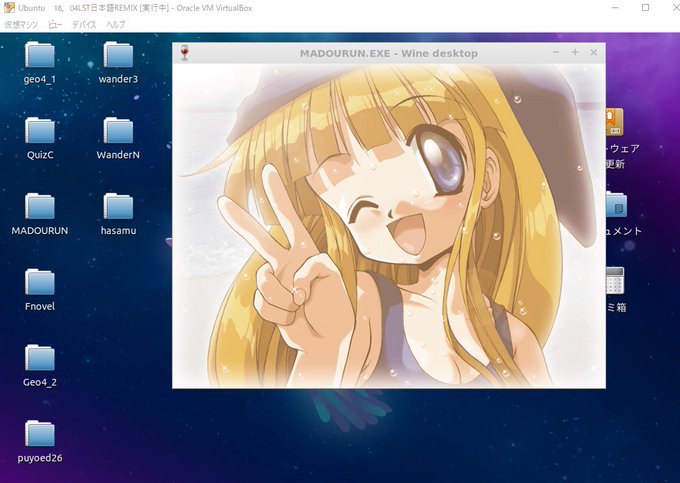The width and height of the screenshot is (680, 483).
Task: Click the WanderN folder label
Action: (118, 155)
